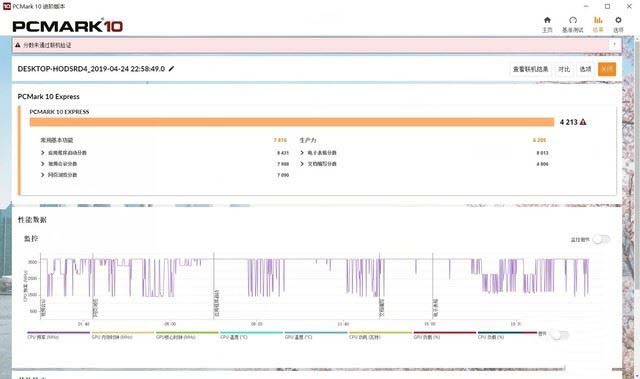Click warning icon in the pink validation banner
The width and height of the screenshot is (640, 379).
[x=18, y=45]
